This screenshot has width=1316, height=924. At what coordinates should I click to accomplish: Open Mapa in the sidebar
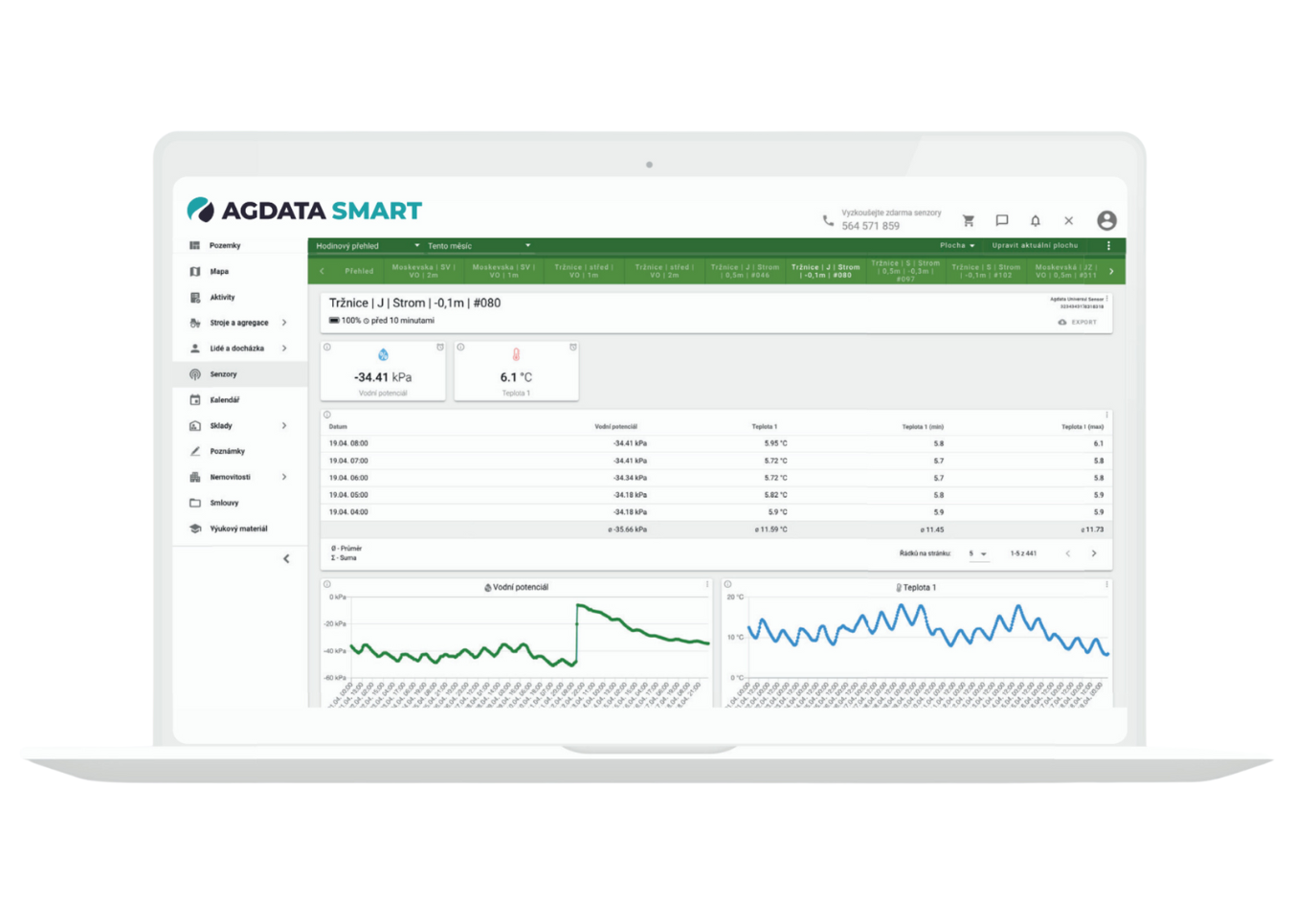click(219, 272)
